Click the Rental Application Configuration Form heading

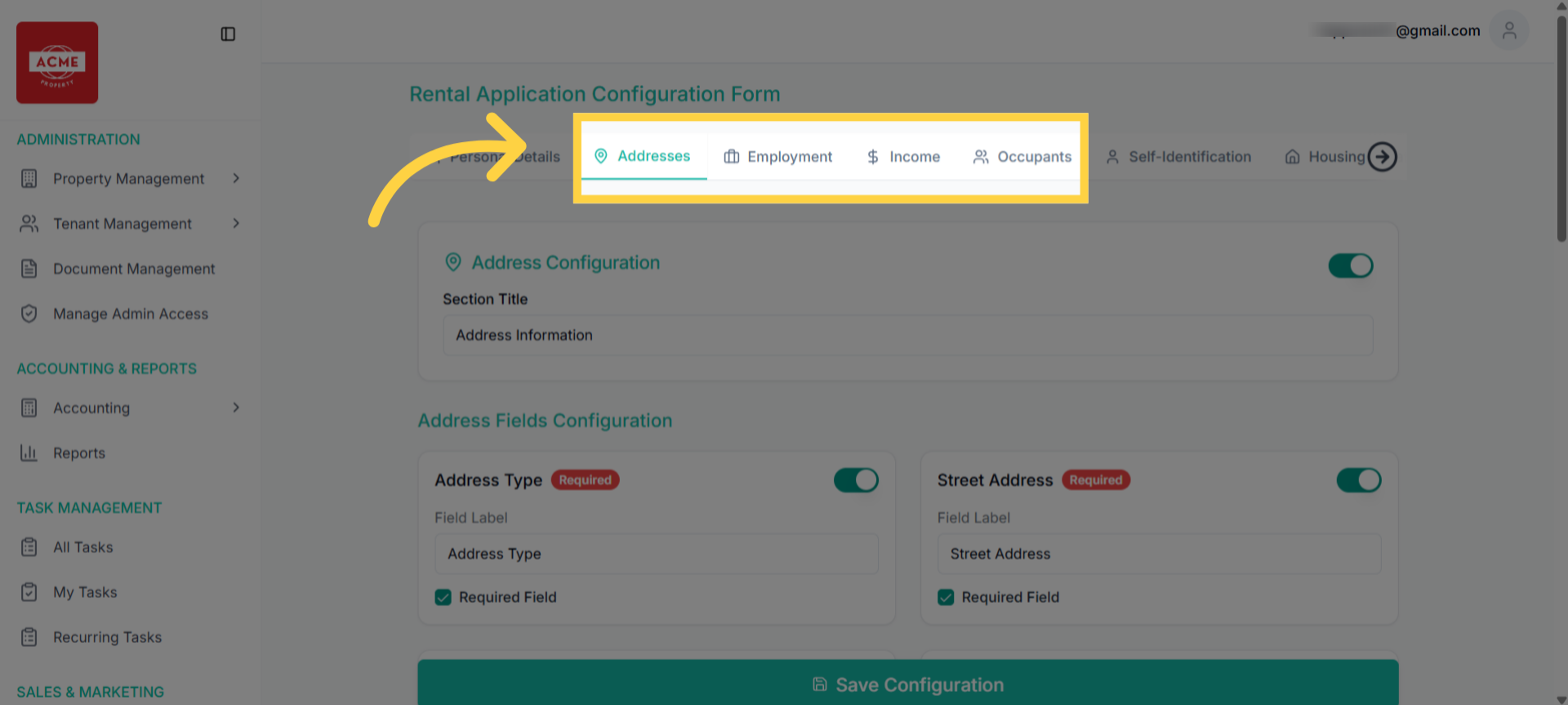(595, 94)
